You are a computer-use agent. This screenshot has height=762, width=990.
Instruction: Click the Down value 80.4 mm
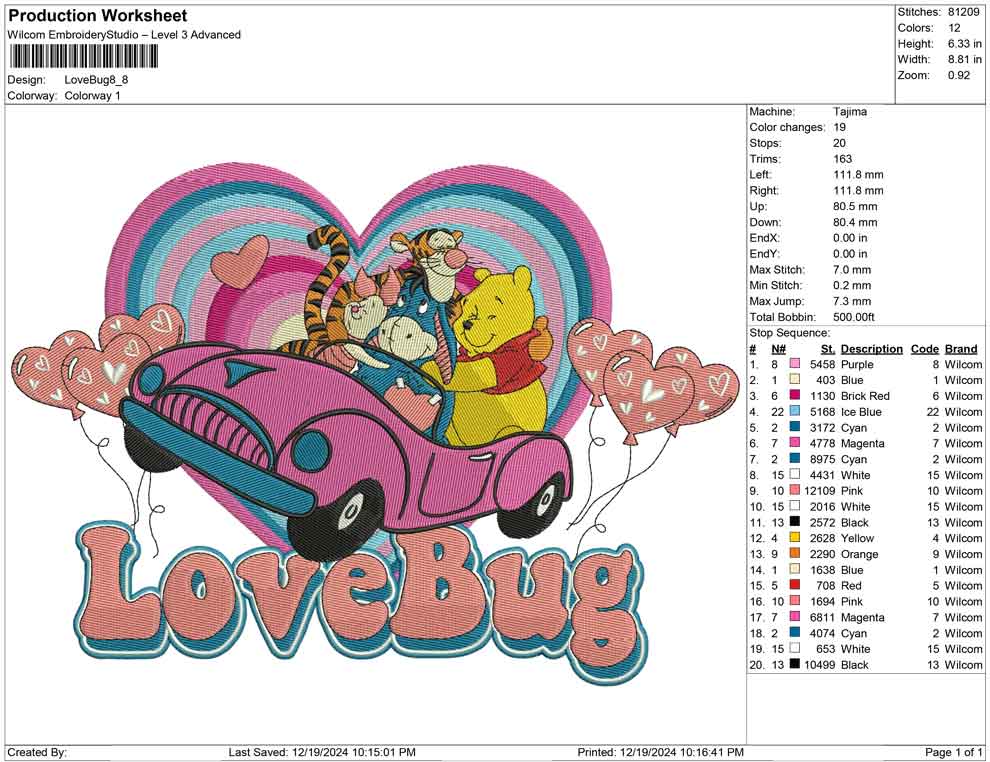pos(855,222)
